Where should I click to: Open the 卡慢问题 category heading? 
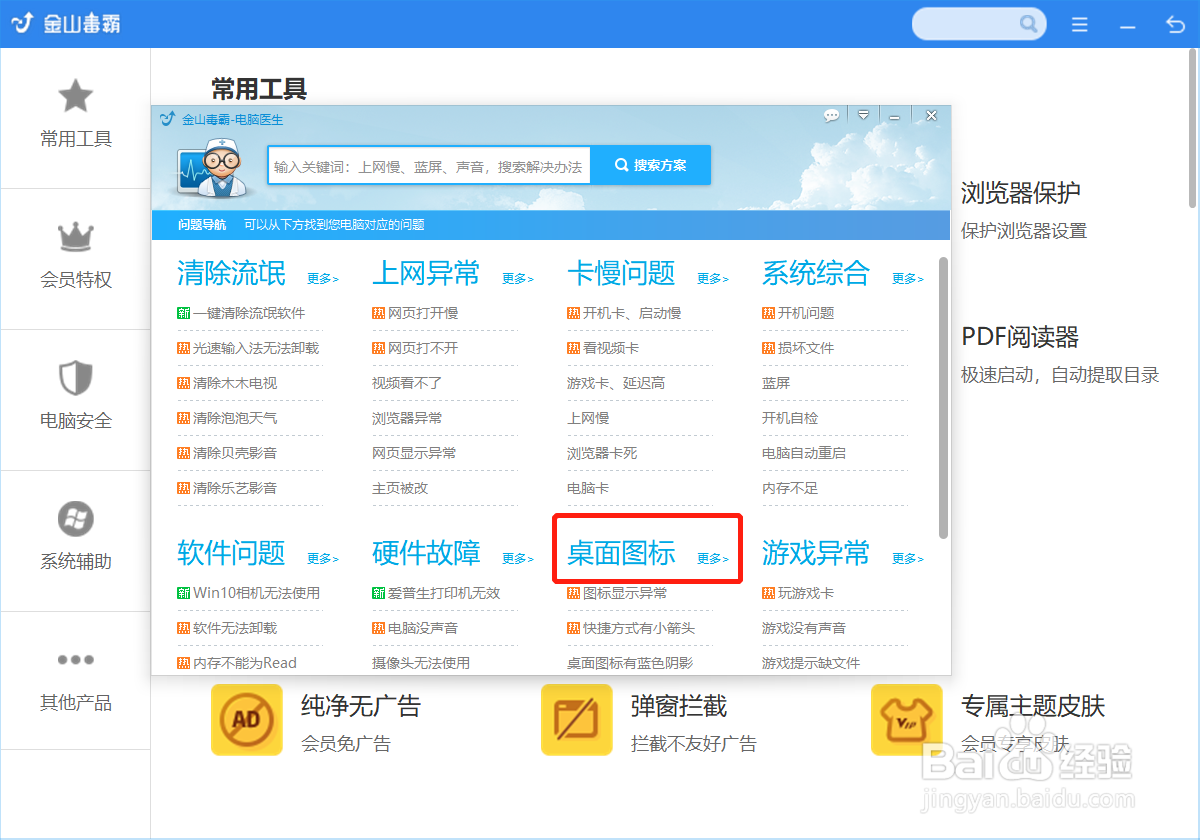tap(621, 273)
